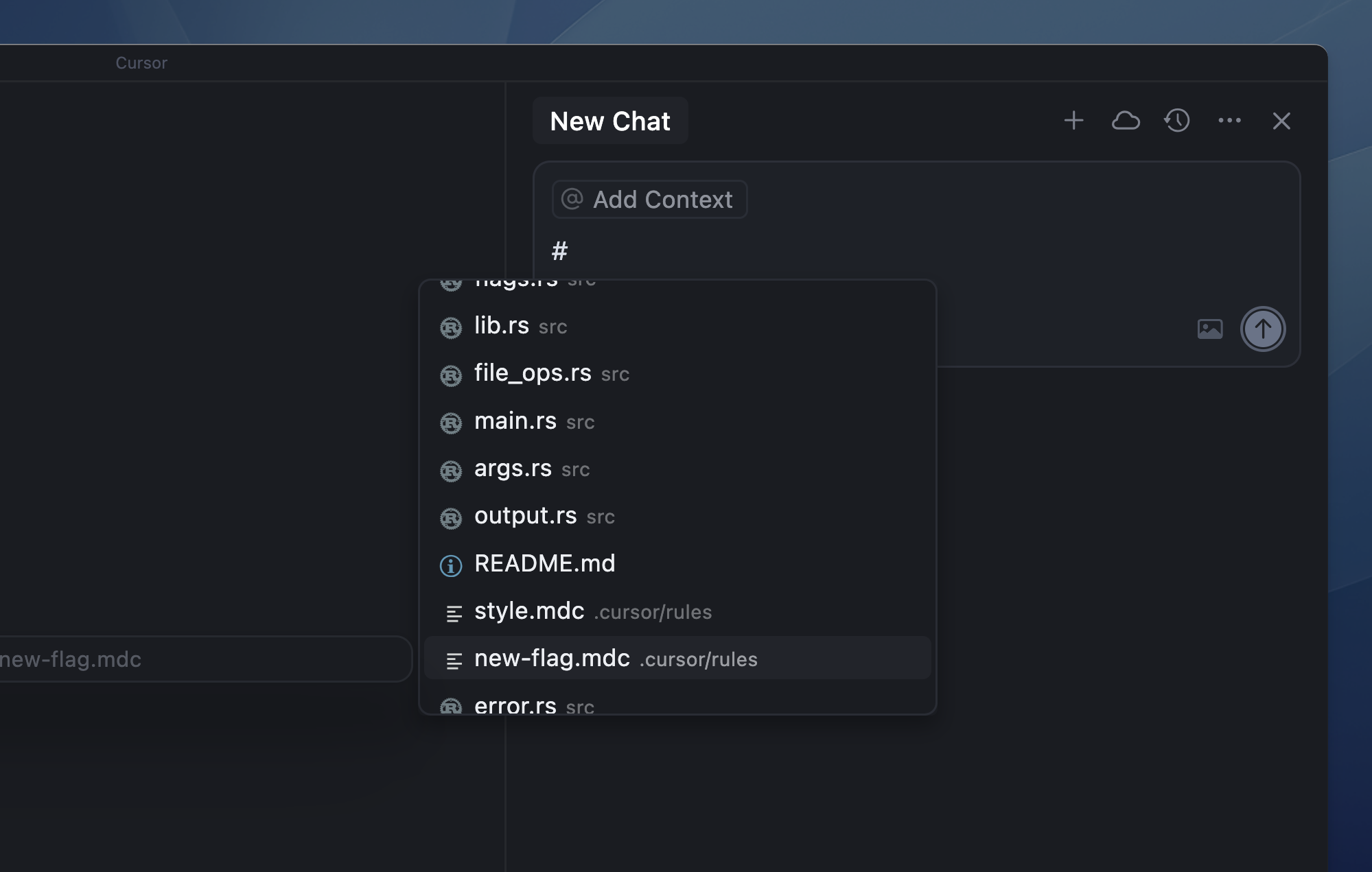Open the cloud background agents icon
Screen dimensions: 1372x872
(1126, 121)
